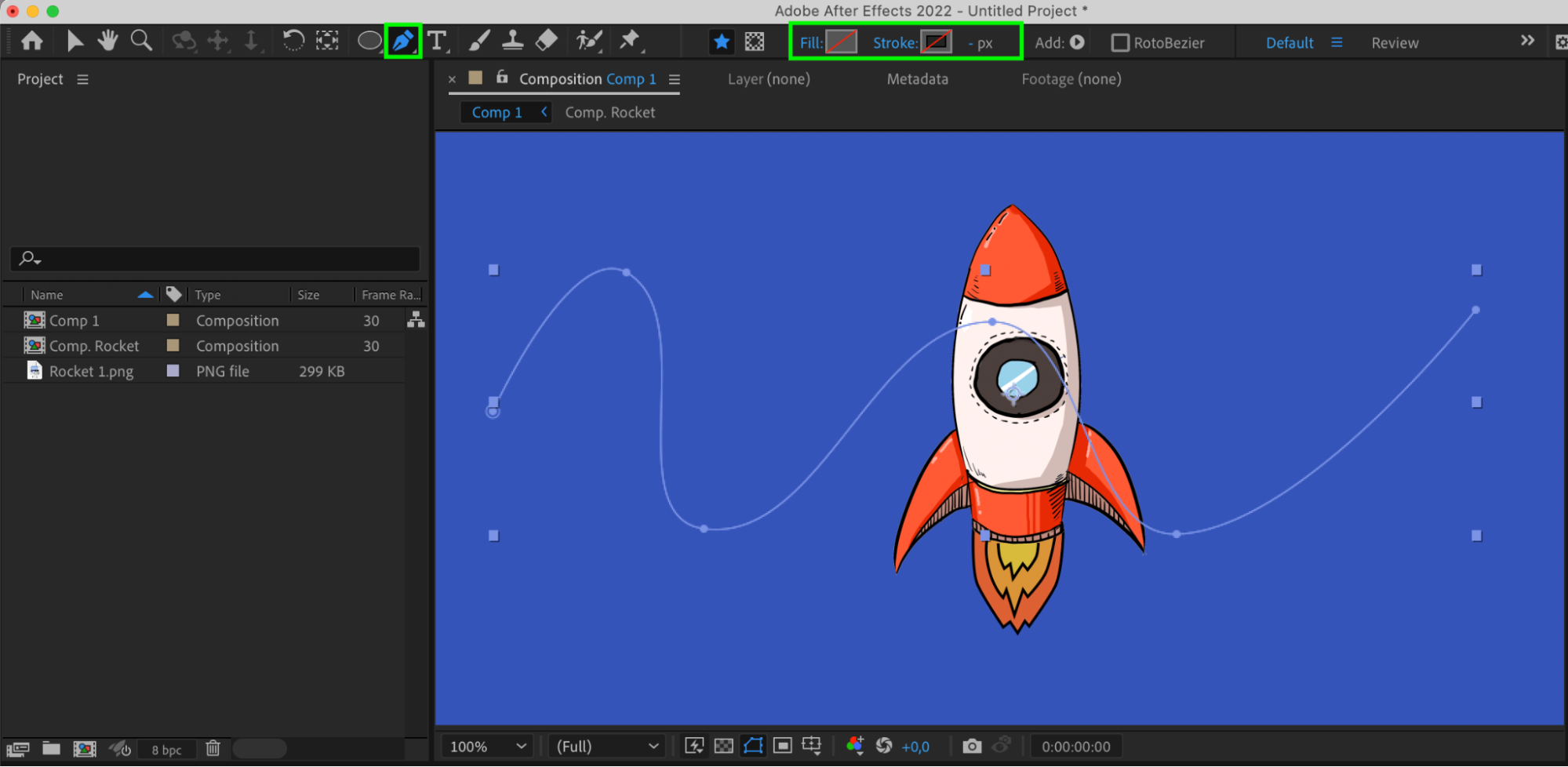Select the Type tool
1568x767 pixels.
coord(437,41)
